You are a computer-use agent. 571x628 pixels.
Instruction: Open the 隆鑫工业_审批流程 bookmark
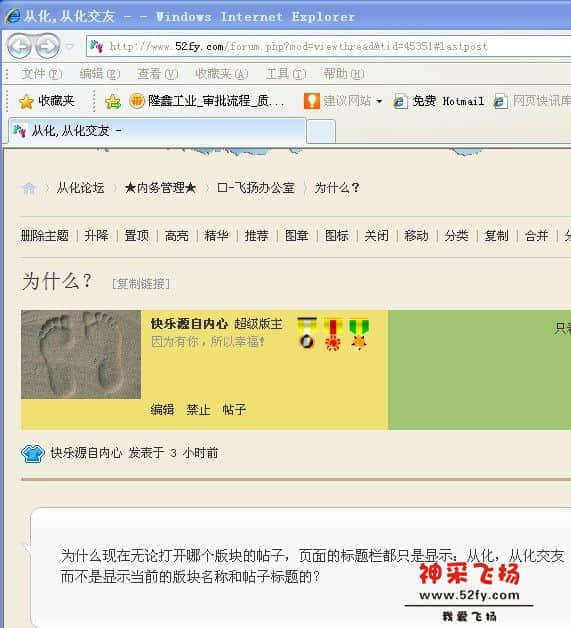tap(207, 101)
